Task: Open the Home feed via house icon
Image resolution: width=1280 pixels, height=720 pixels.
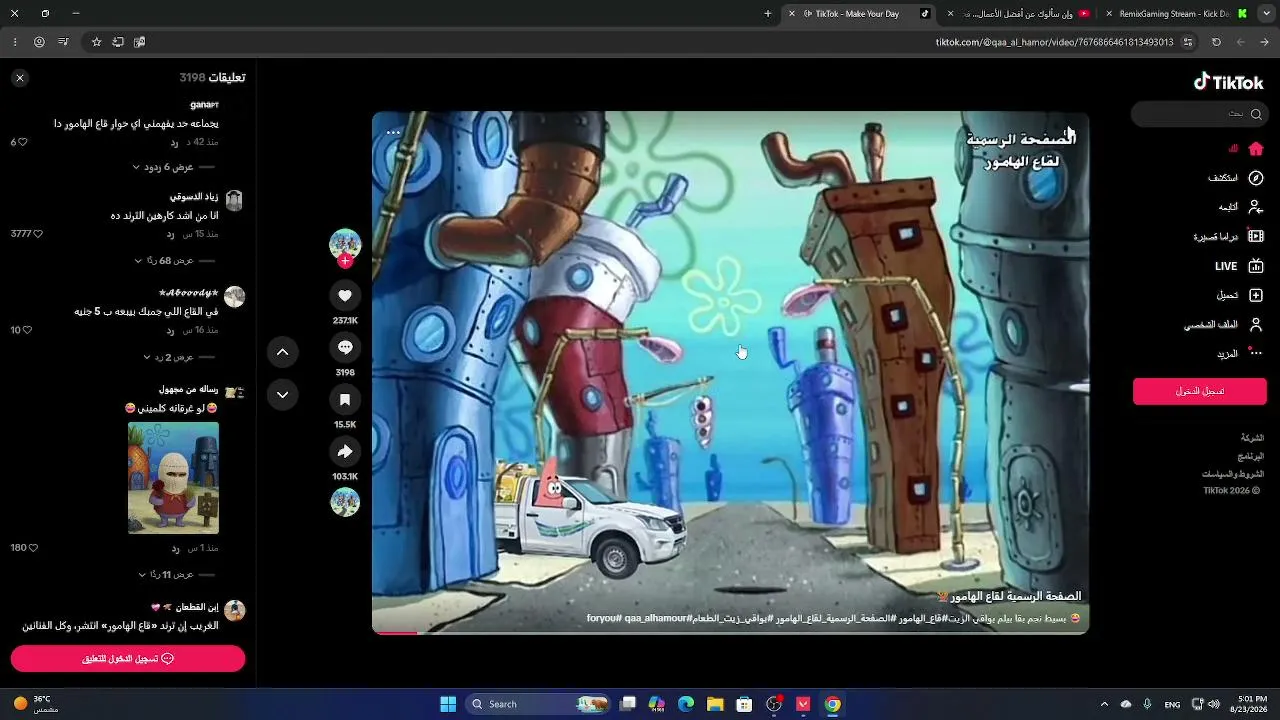Action: click(1256, 148)
